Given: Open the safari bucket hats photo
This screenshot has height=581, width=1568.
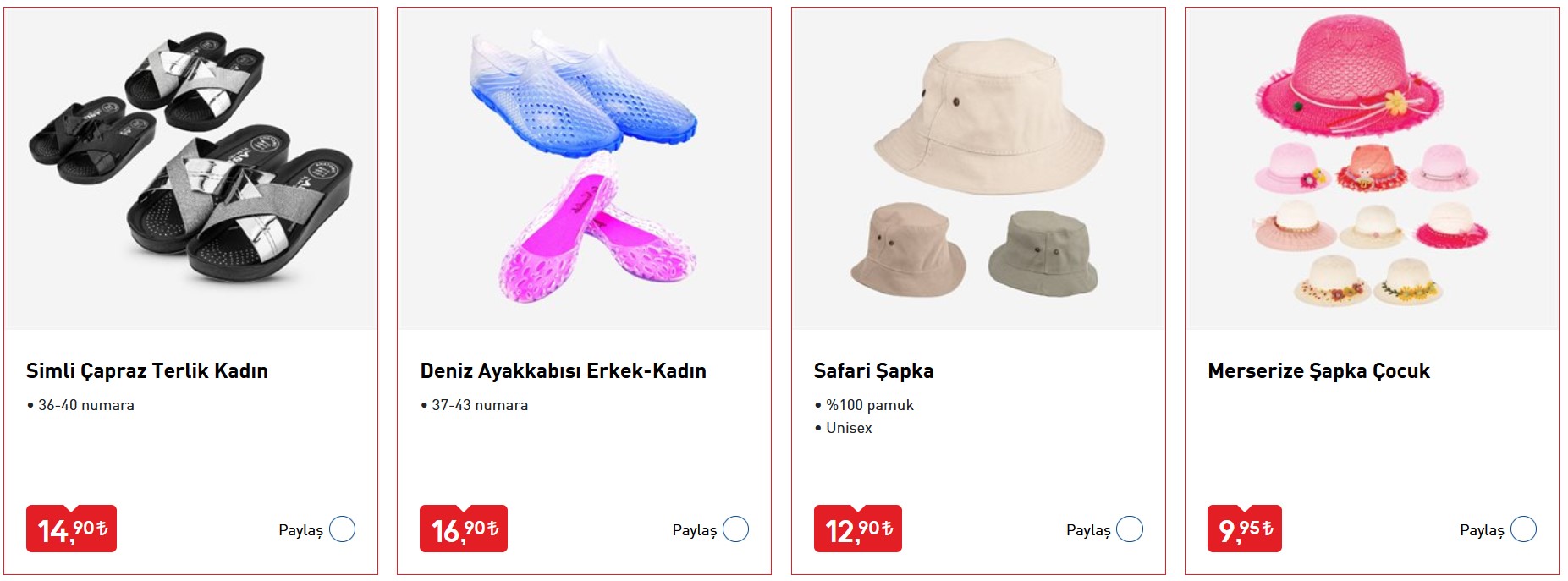Looking at the screenshot, I should (x=978, y=169).
